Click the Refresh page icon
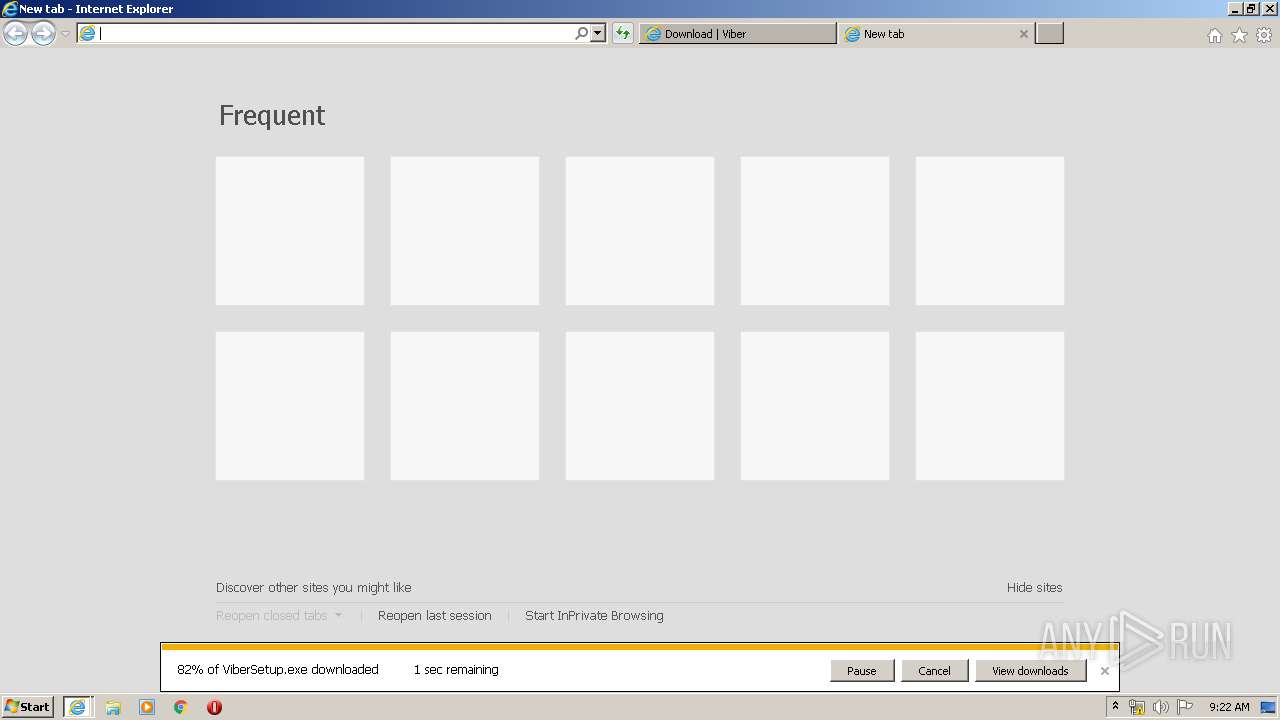 (x=623, y=33)
